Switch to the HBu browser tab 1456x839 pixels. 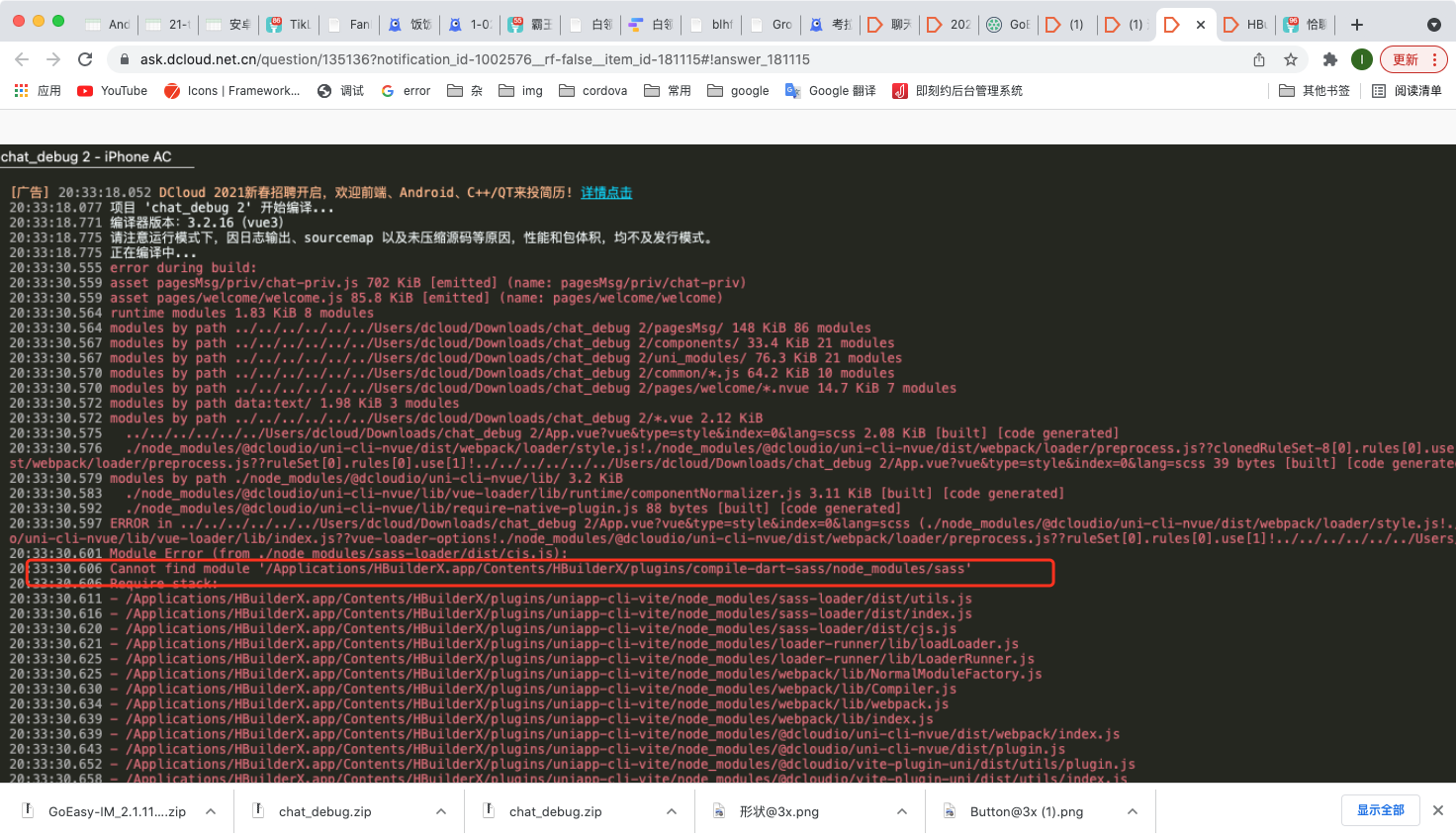(1244, 25)
